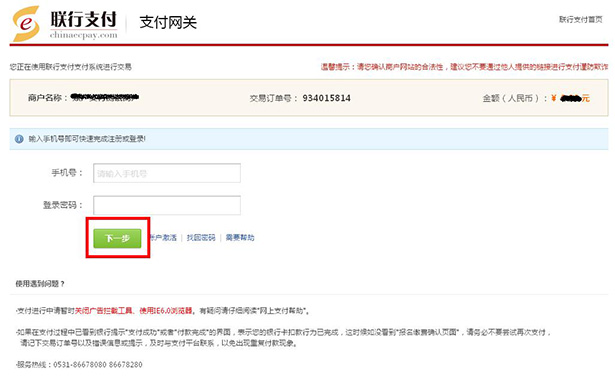615x384 pixels.
Task: Click the chinaecpay.com text under the logo
Action: tap(84, 35)
